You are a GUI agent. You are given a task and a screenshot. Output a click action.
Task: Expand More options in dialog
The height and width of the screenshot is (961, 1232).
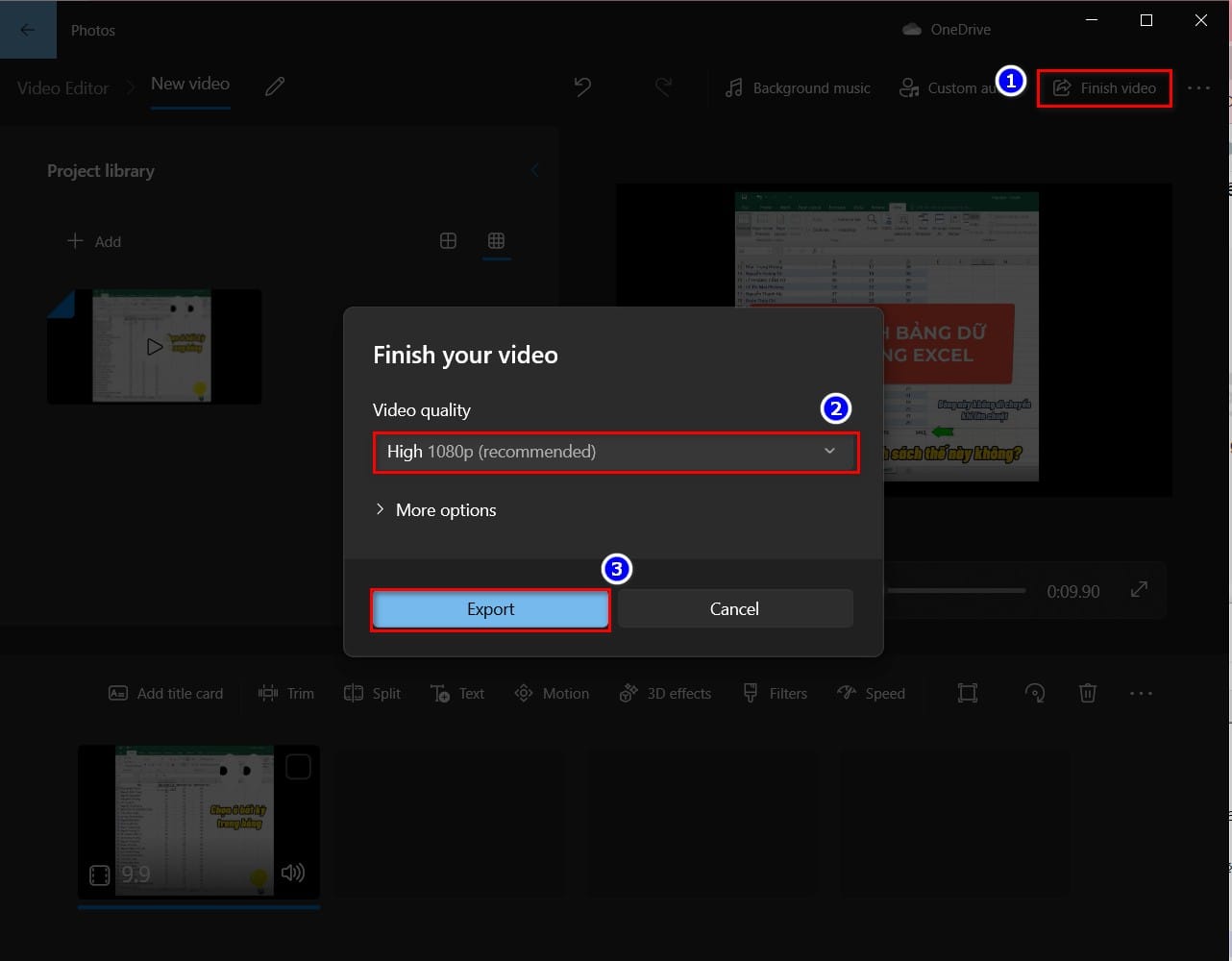pos(435,510)
